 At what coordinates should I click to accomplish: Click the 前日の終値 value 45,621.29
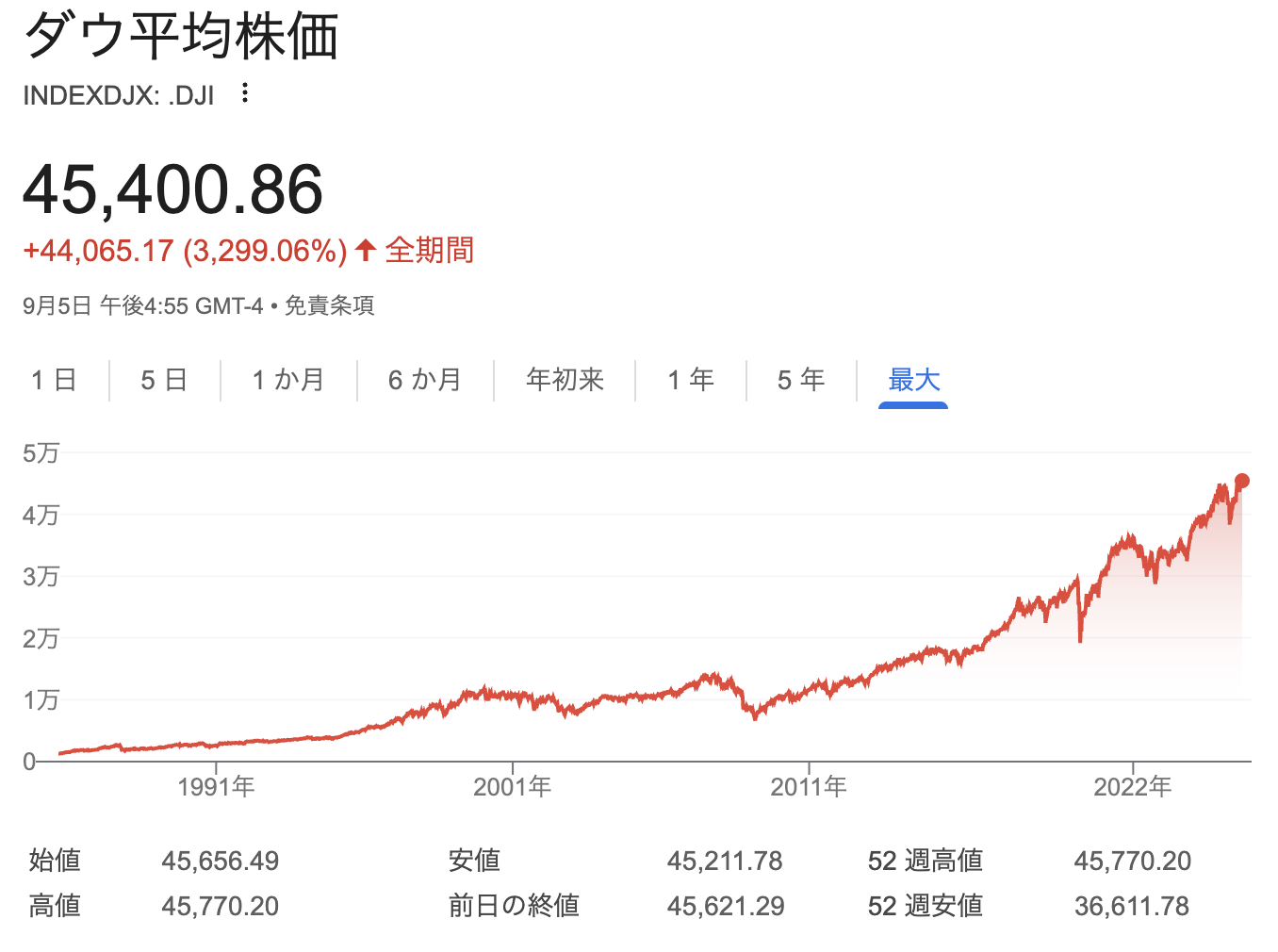point(726,906)
